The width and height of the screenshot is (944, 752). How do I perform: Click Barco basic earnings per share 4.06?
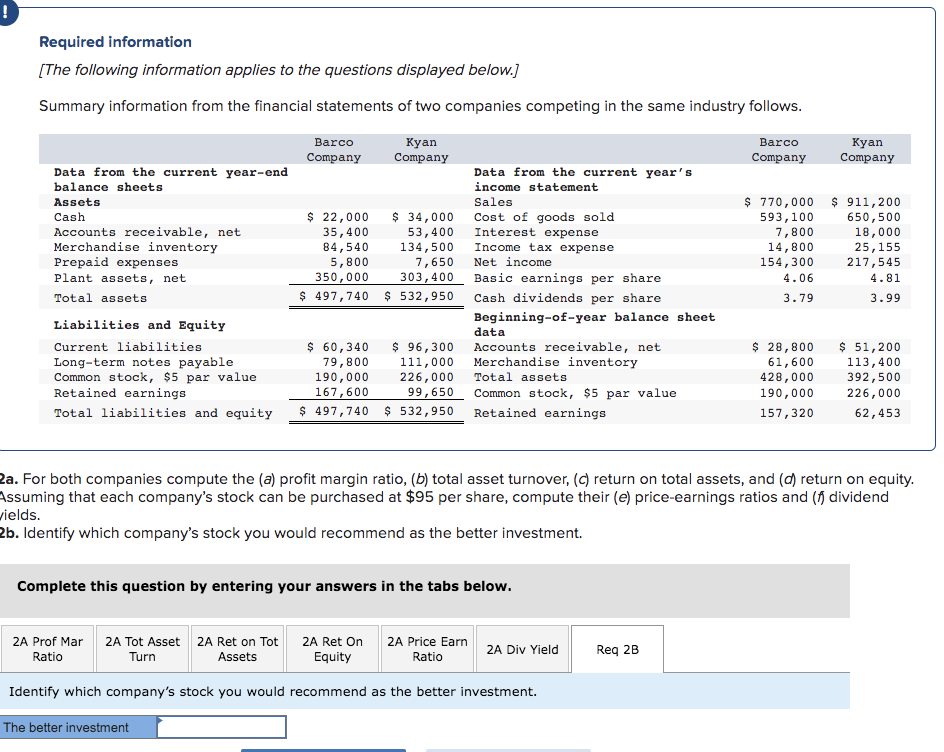(x=798, y=278)
